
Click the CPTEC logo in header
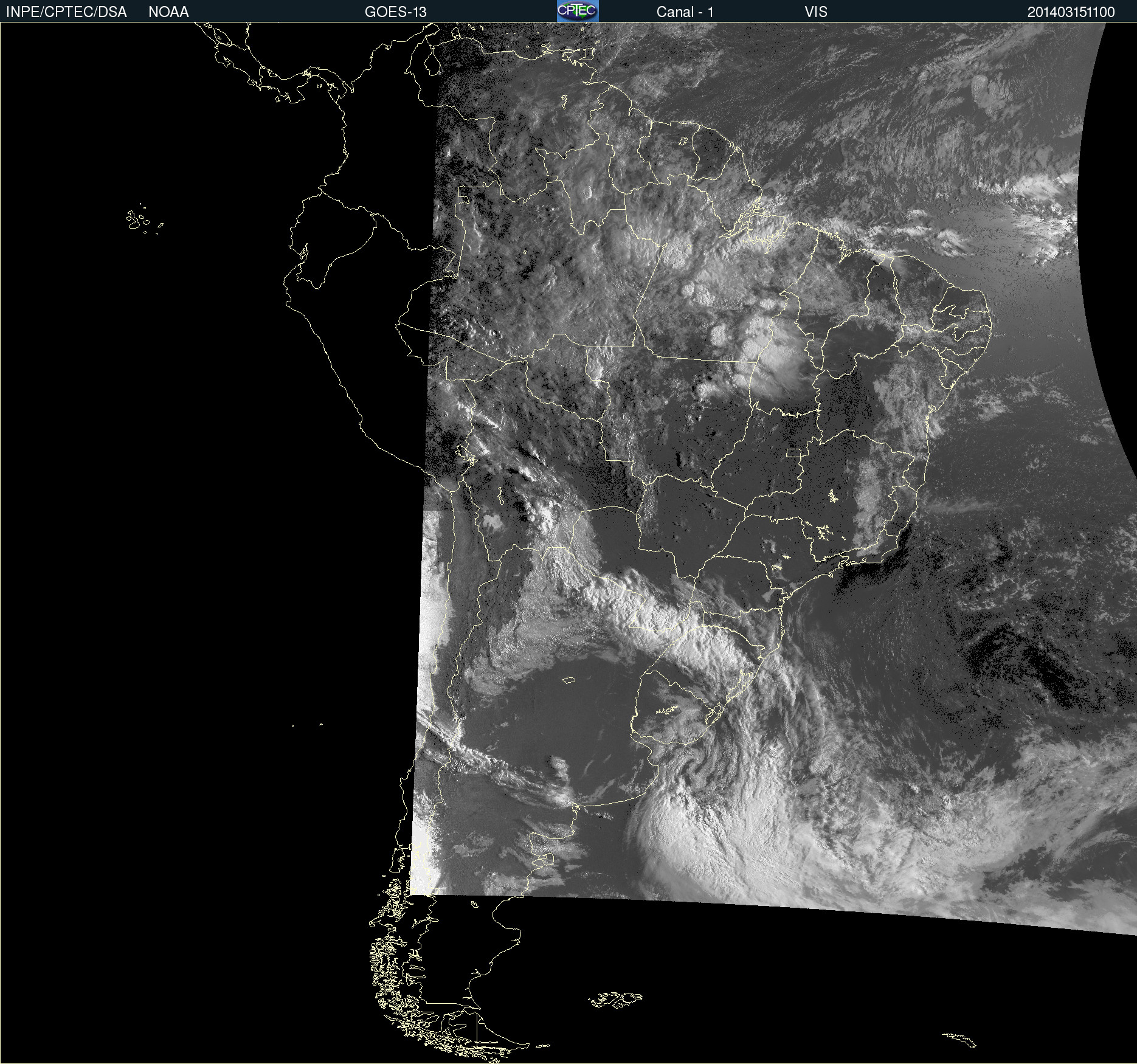tap(578, 11)
